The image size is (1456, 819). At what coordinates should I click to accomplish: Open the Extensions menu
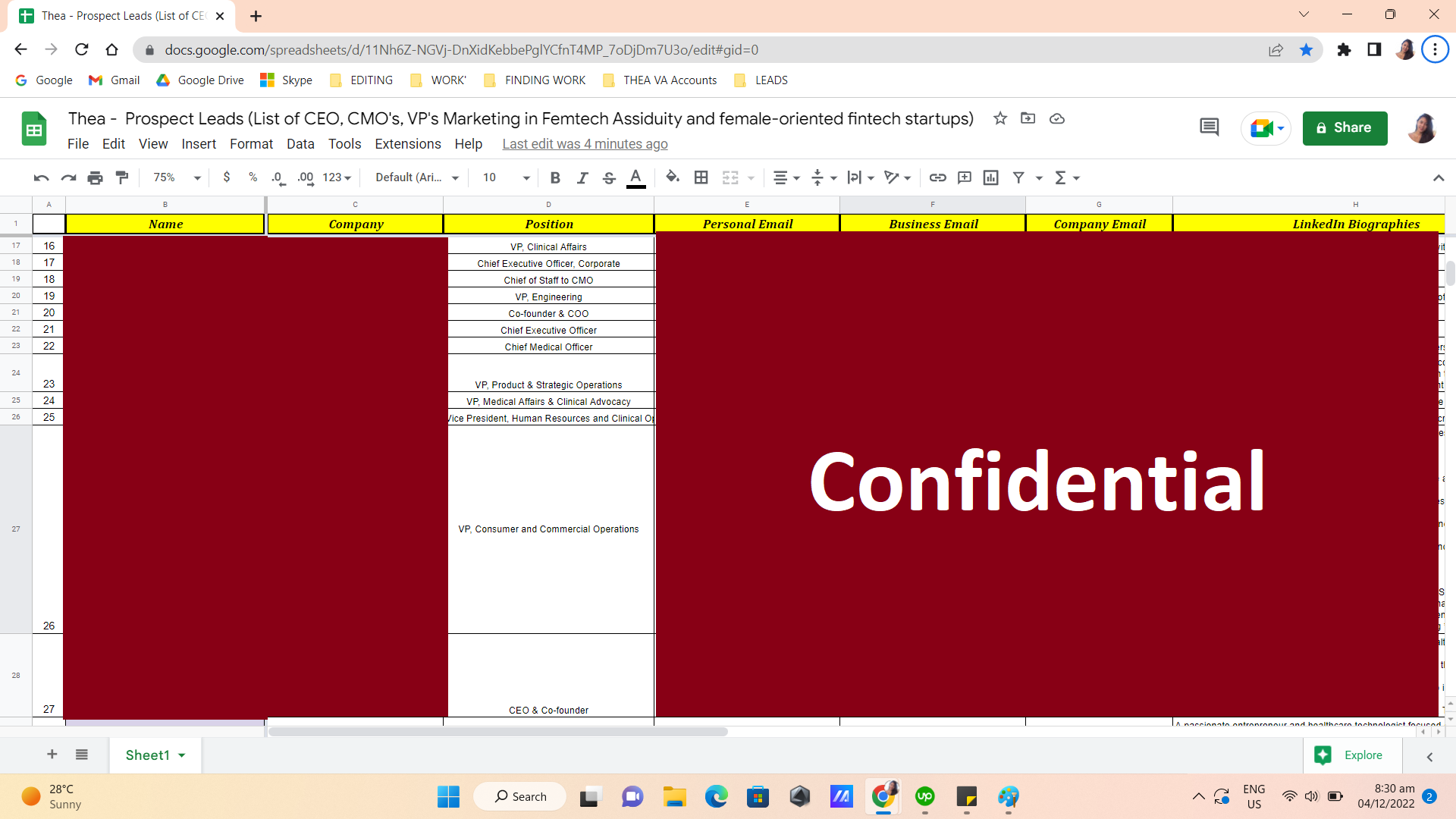coord(407,144)
